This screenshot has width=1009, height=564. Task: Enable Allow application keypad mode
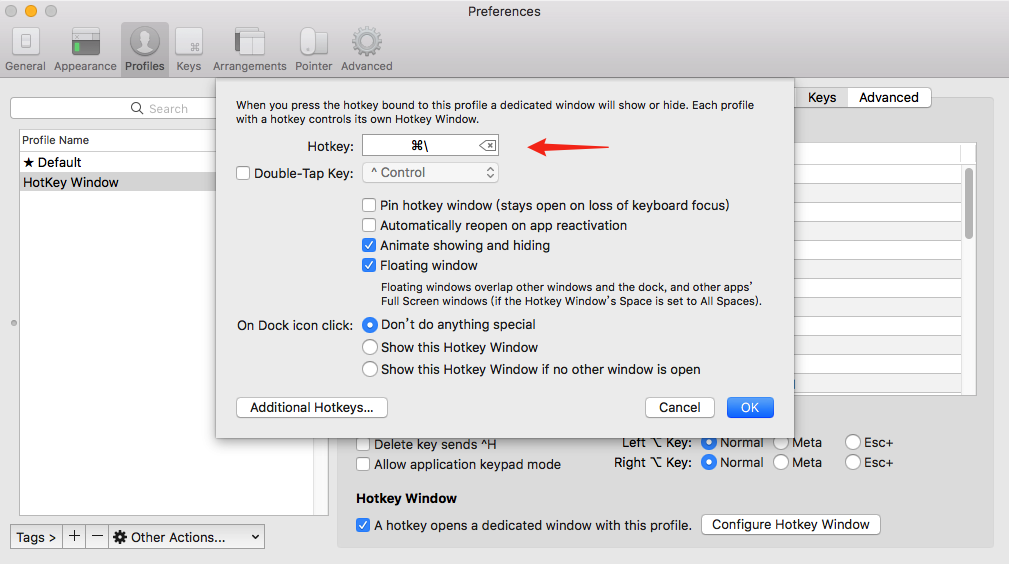point(363,464)
